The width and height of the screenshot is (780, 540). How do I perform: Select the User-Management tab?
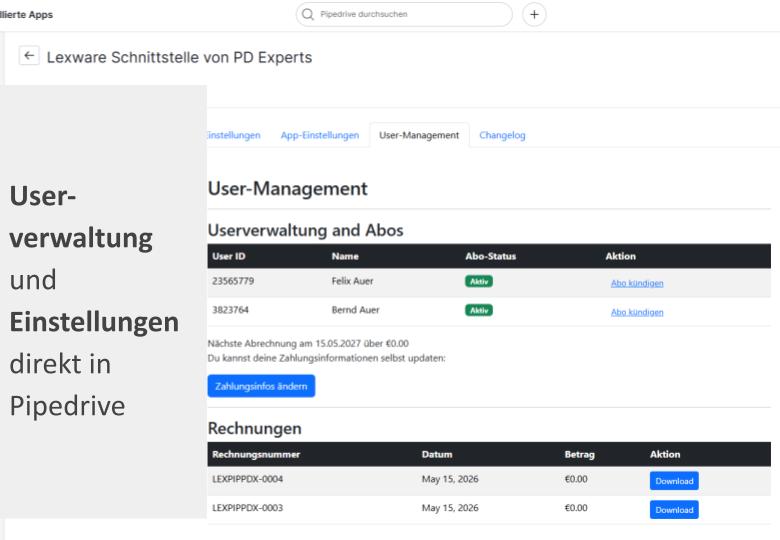tap(419, 135)
